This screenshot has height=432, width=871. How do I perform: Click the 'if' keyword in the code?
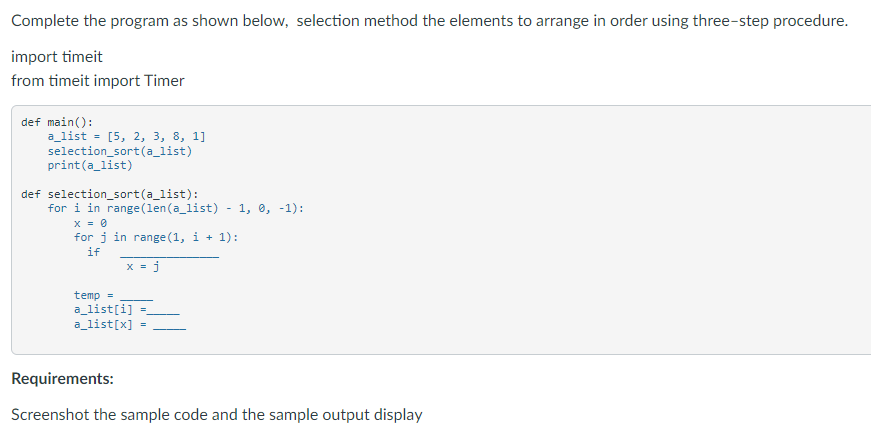[x=93, y=252]
